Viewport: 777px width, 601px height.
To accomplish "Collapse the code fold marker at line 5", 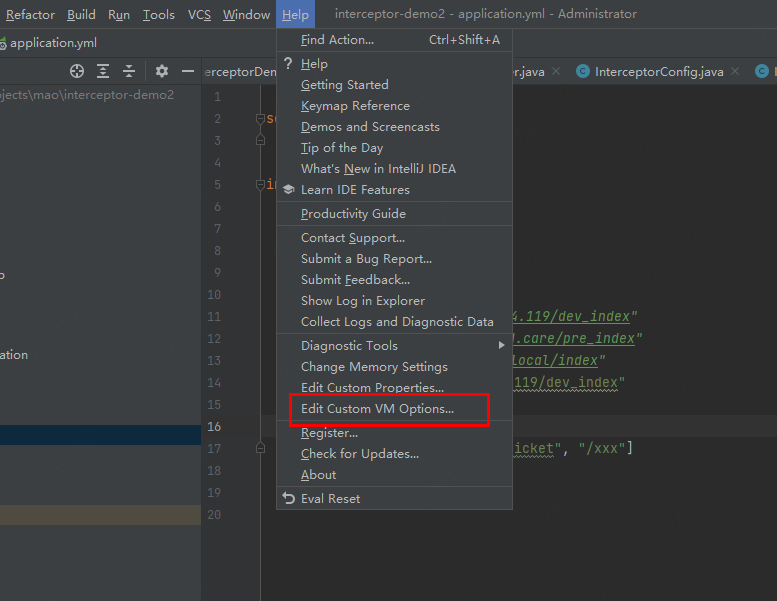I will pyautogui.click(x=260, y=184).
